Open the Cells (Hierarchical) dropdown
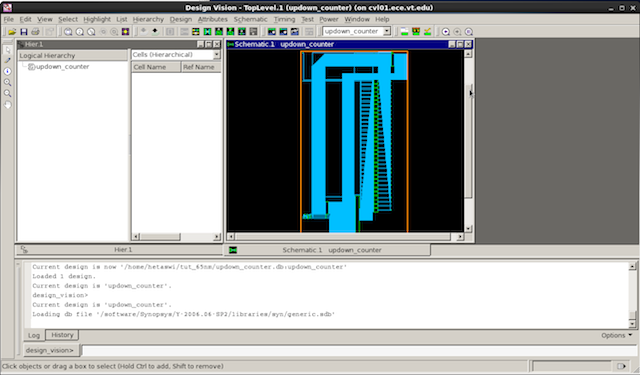Screen dimensions: 640x375 coord(176,54)
